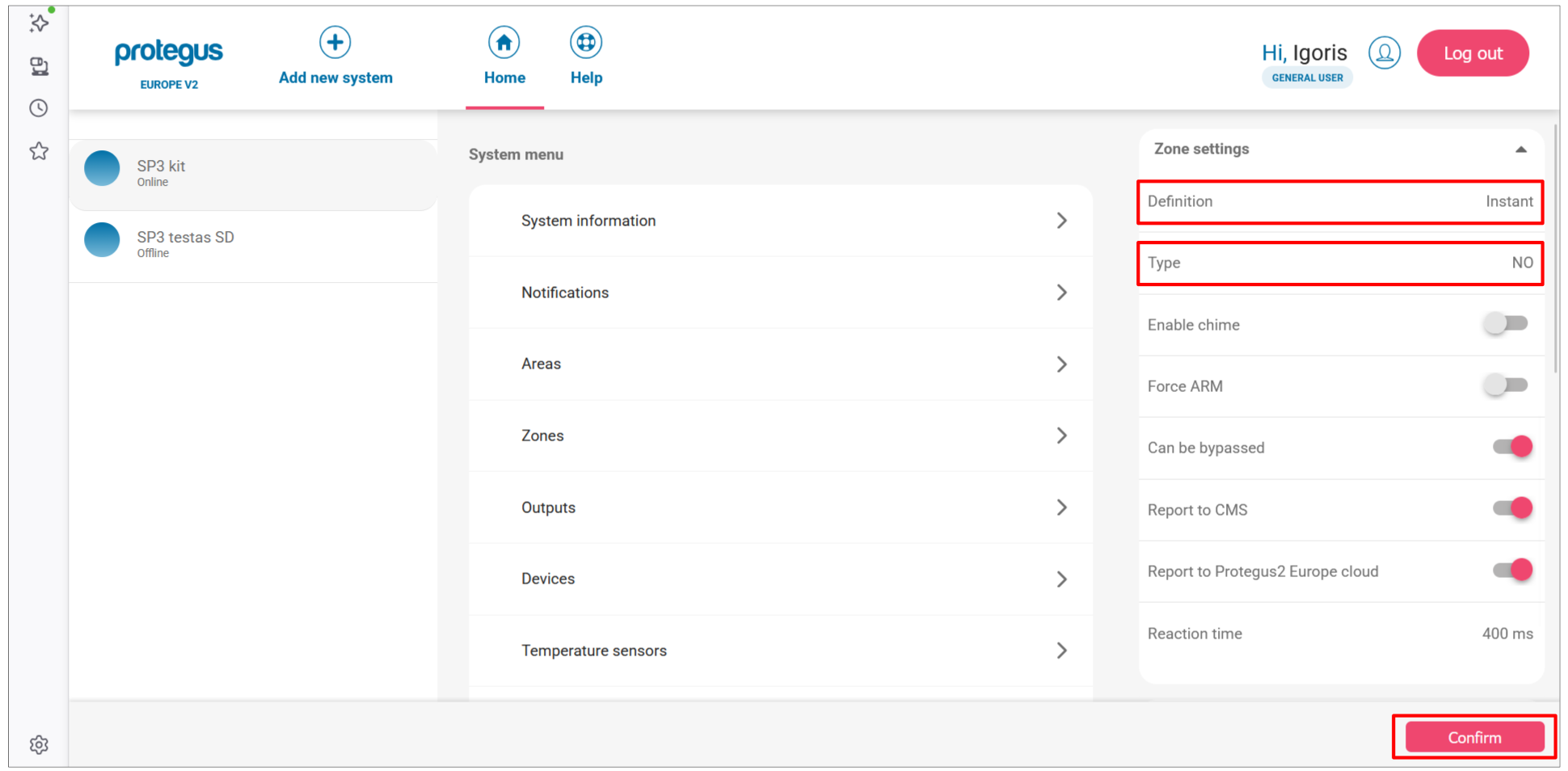Click the Home house icon
This screenshot has height=771, width=1568.
coord(504,42)
